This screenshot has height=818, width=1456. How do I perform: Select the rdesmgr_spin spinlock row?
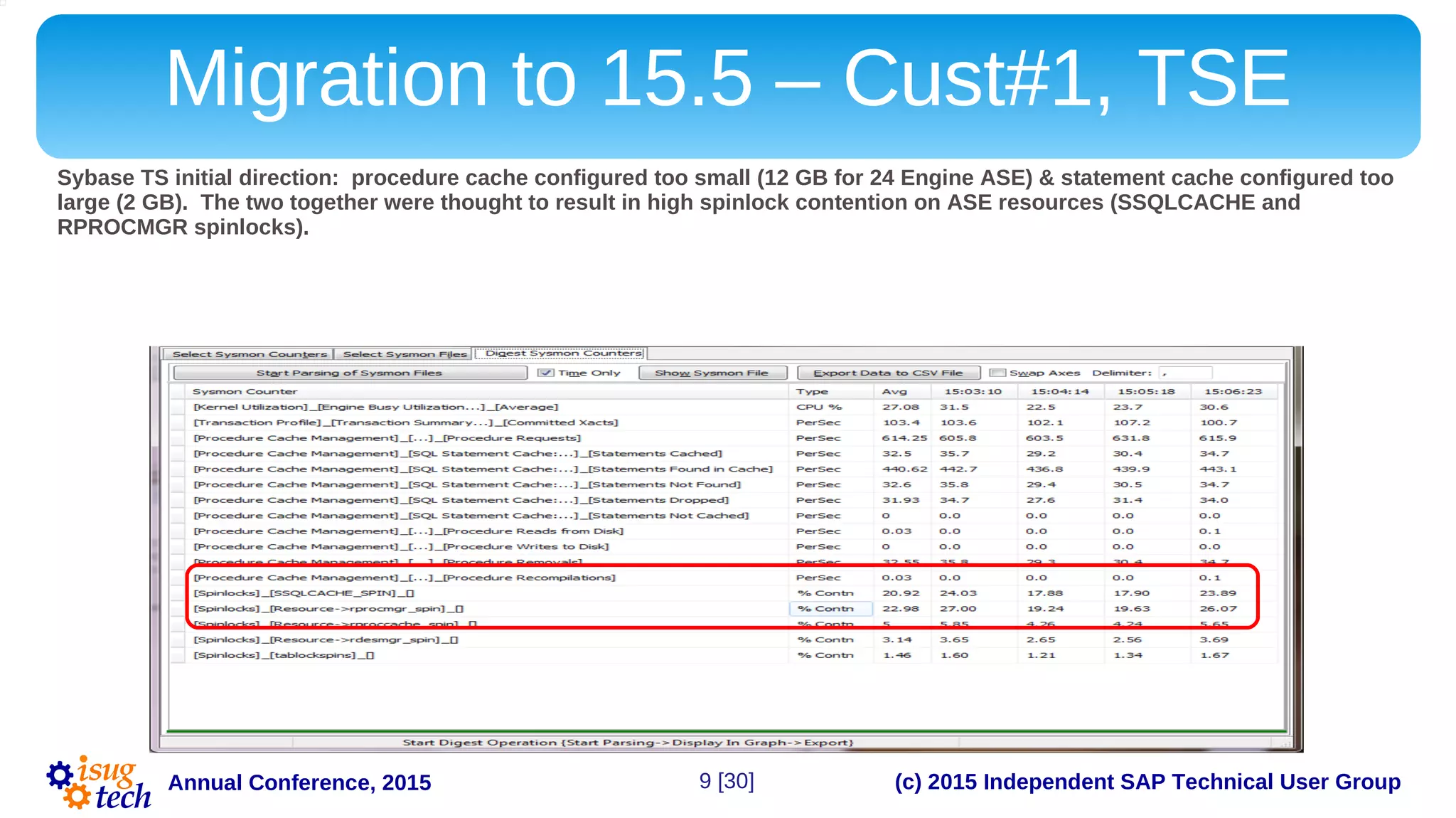724,639
